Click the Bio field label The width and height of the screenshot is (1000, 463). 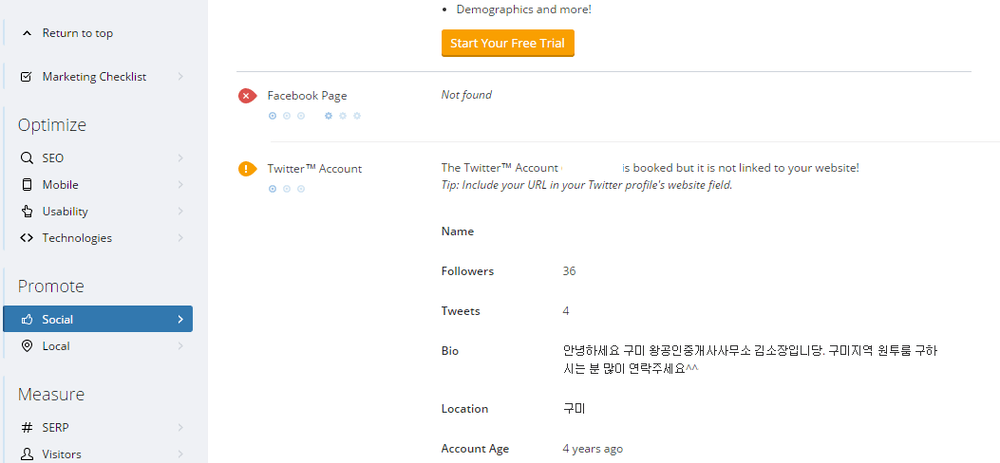click(450, 351)
